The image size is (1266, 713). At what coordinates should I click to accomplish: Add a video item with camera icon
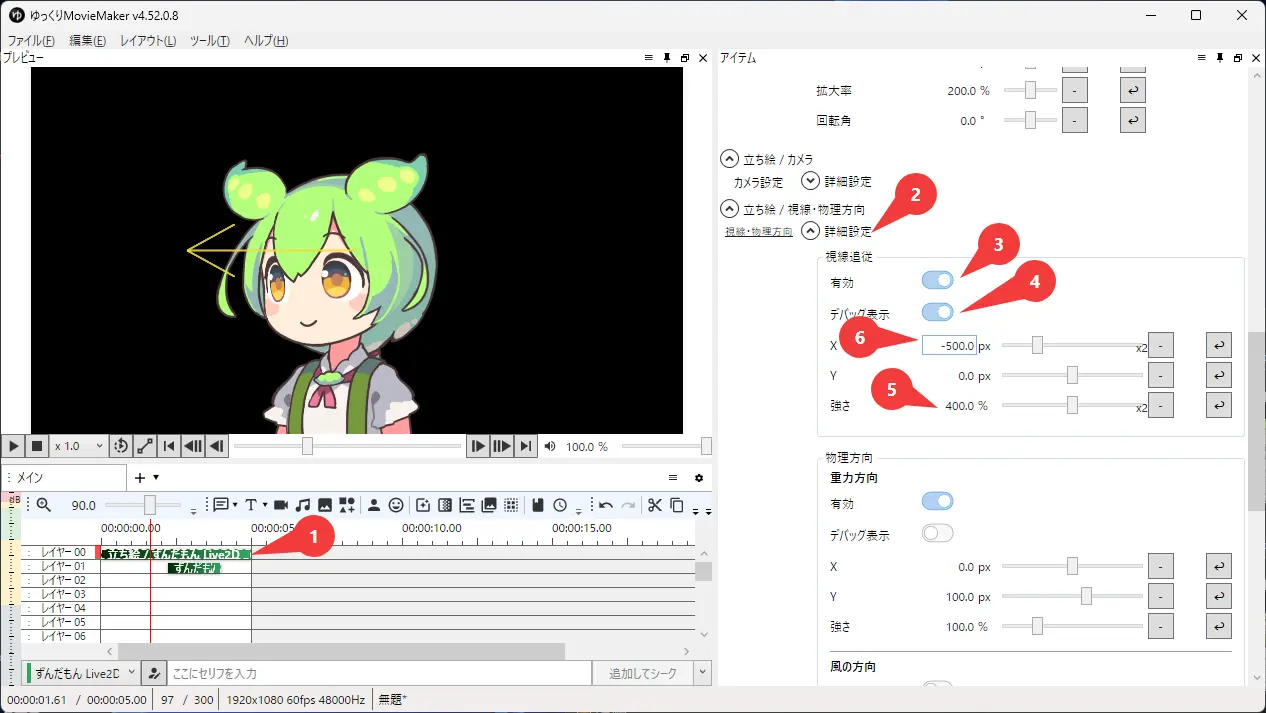281,505
